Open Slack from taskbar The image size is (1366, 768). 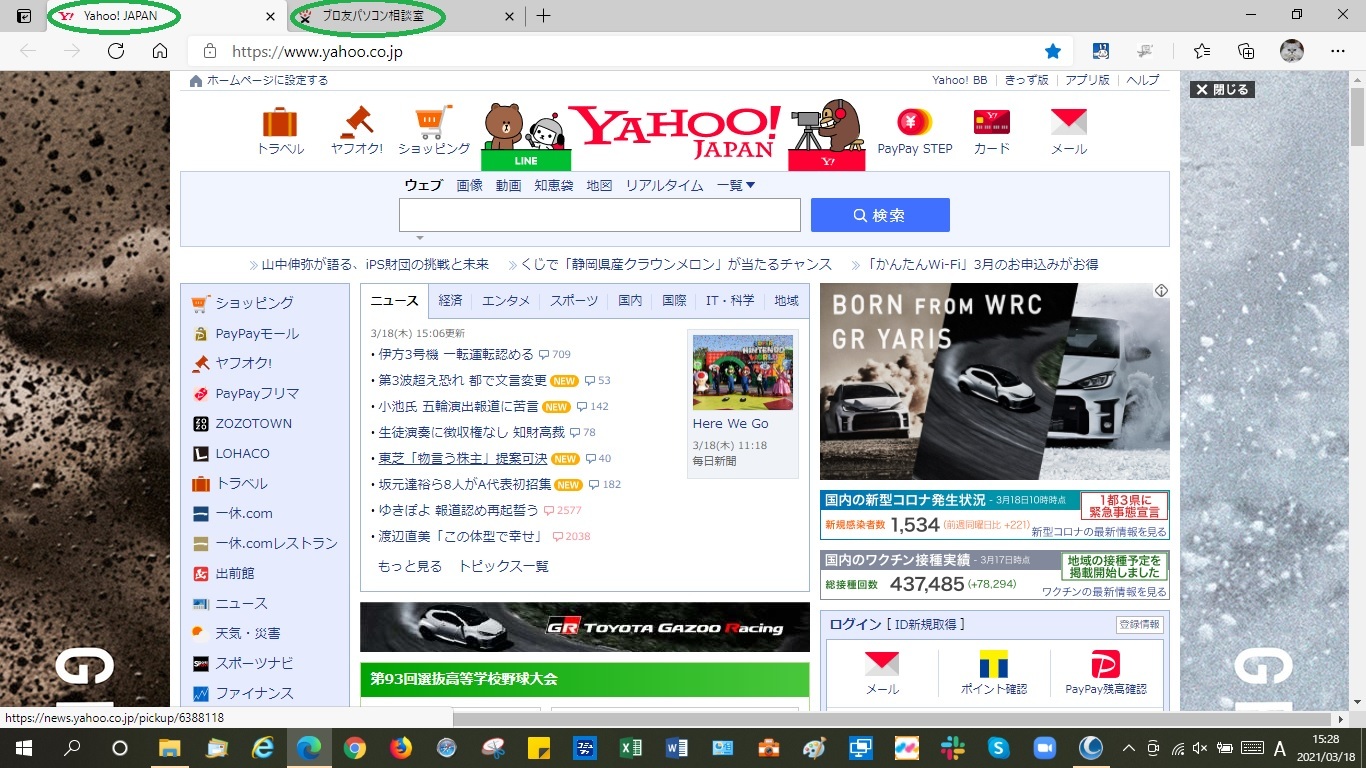pos(951,747)
